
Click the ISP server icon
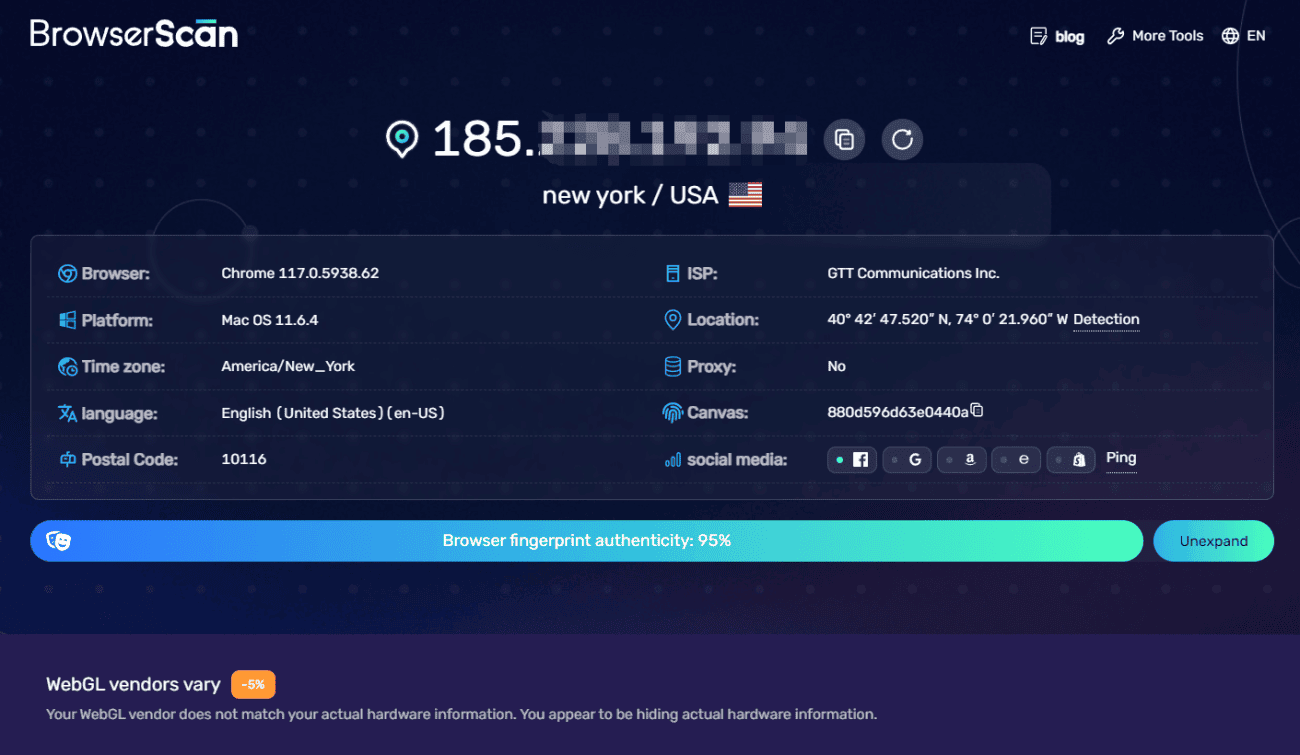[x=673, y=274]
